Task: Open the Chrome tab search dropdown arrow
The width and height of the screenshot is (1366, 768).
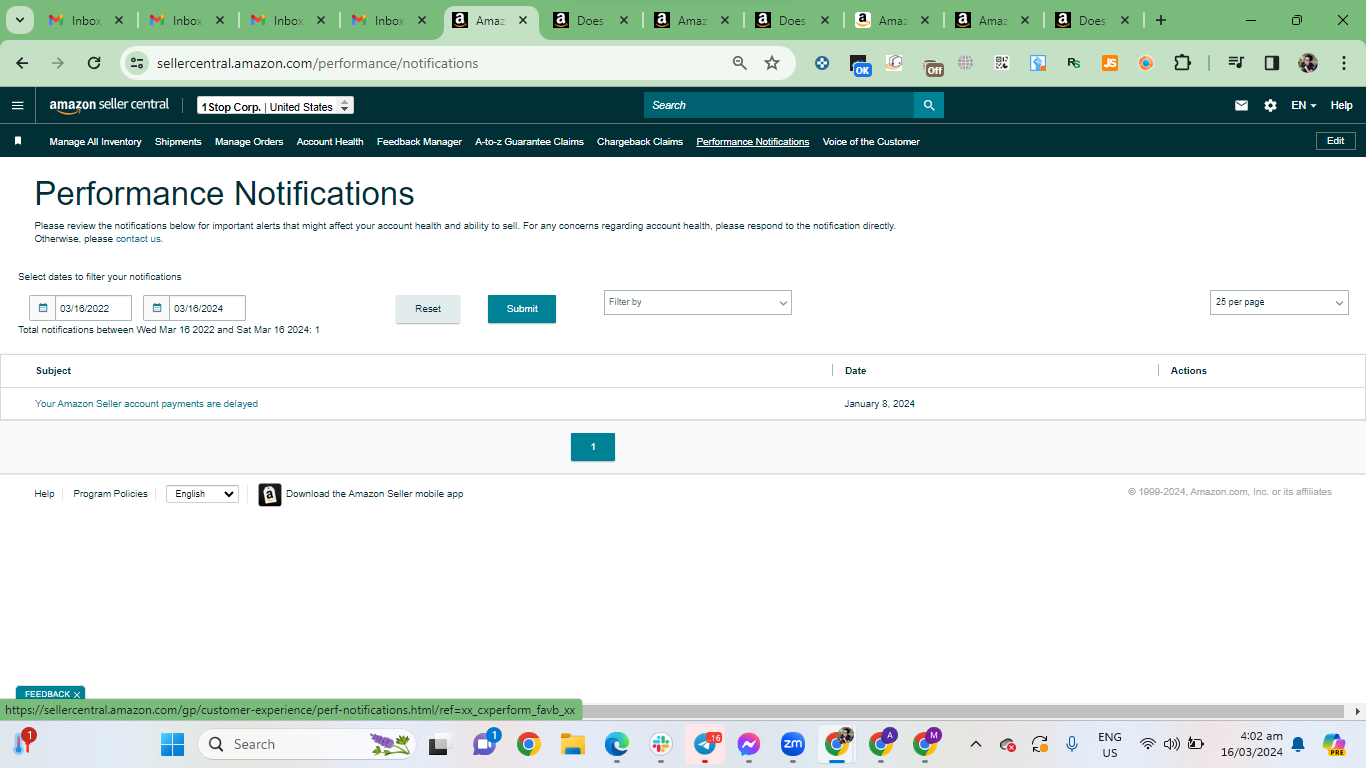Action: pyautogui.click(x=19, y=20)
